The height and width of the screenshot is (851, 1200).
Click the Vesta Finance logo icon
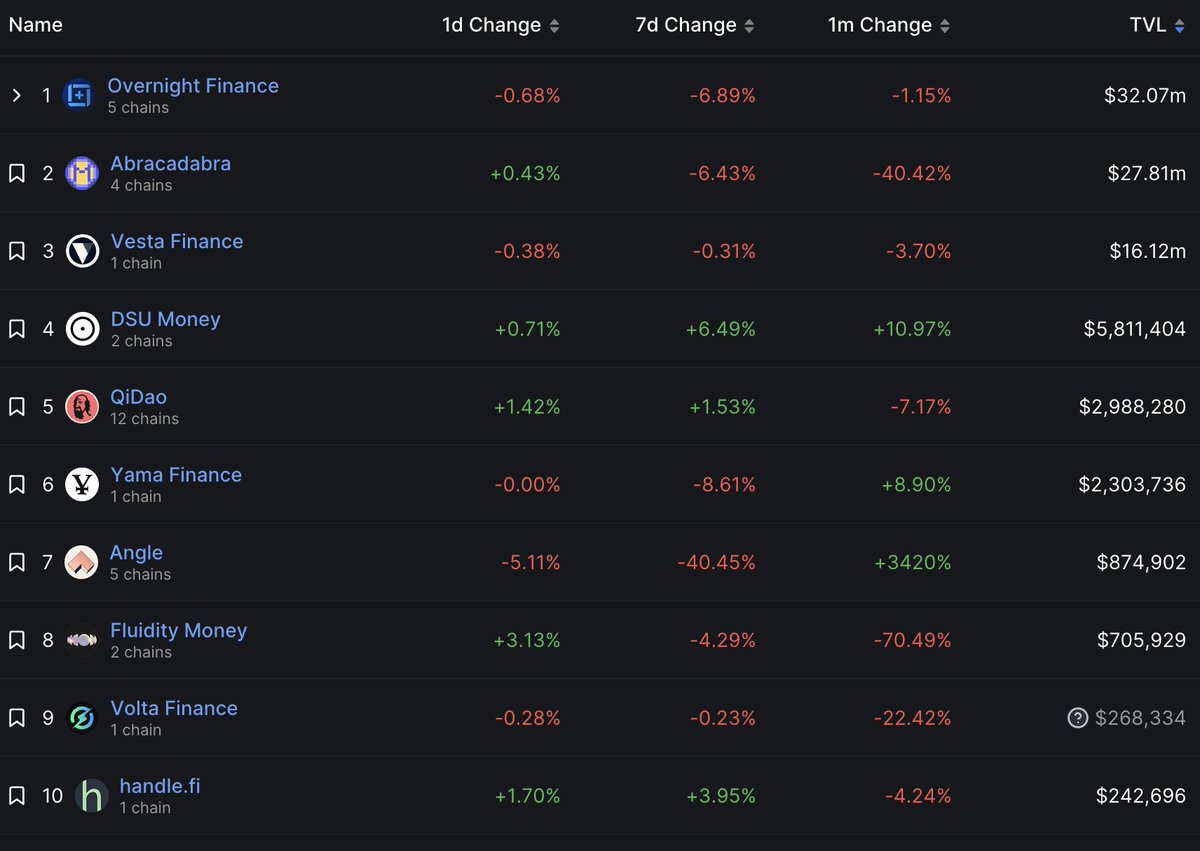[x=82, y=251]
